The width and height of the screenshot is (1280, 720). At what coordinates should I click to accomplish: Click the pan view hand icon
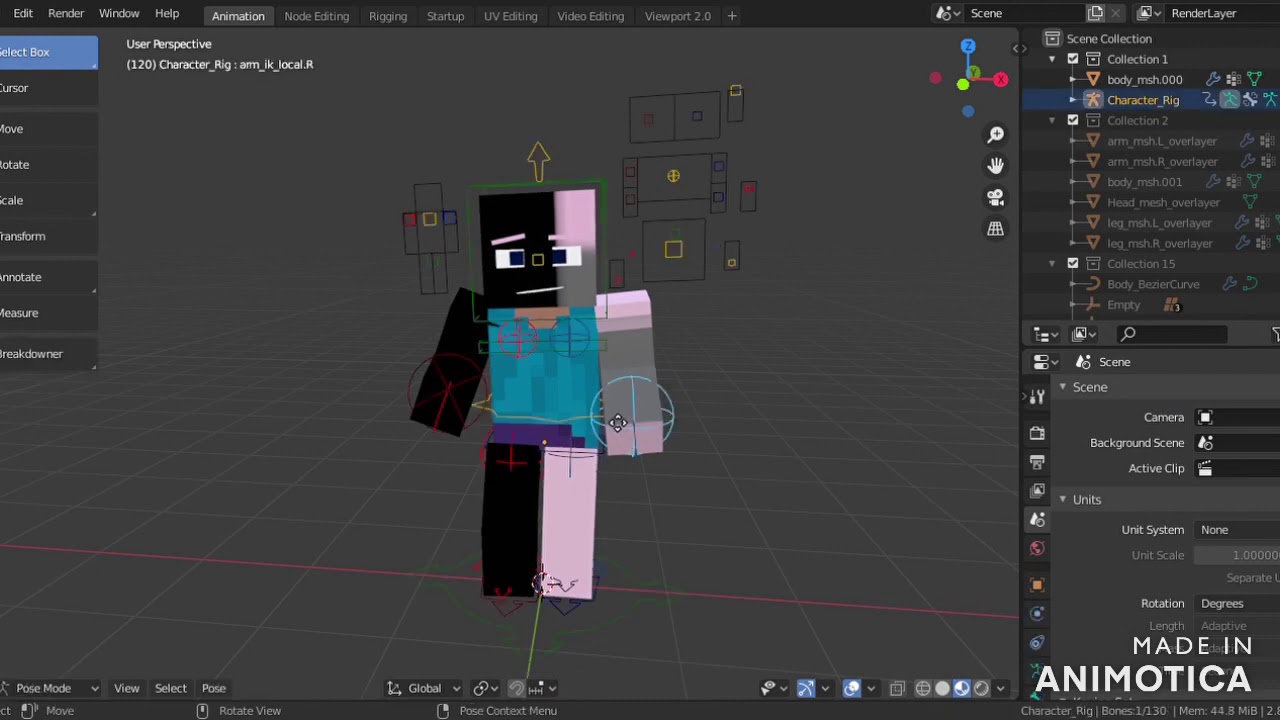(995, 166)
